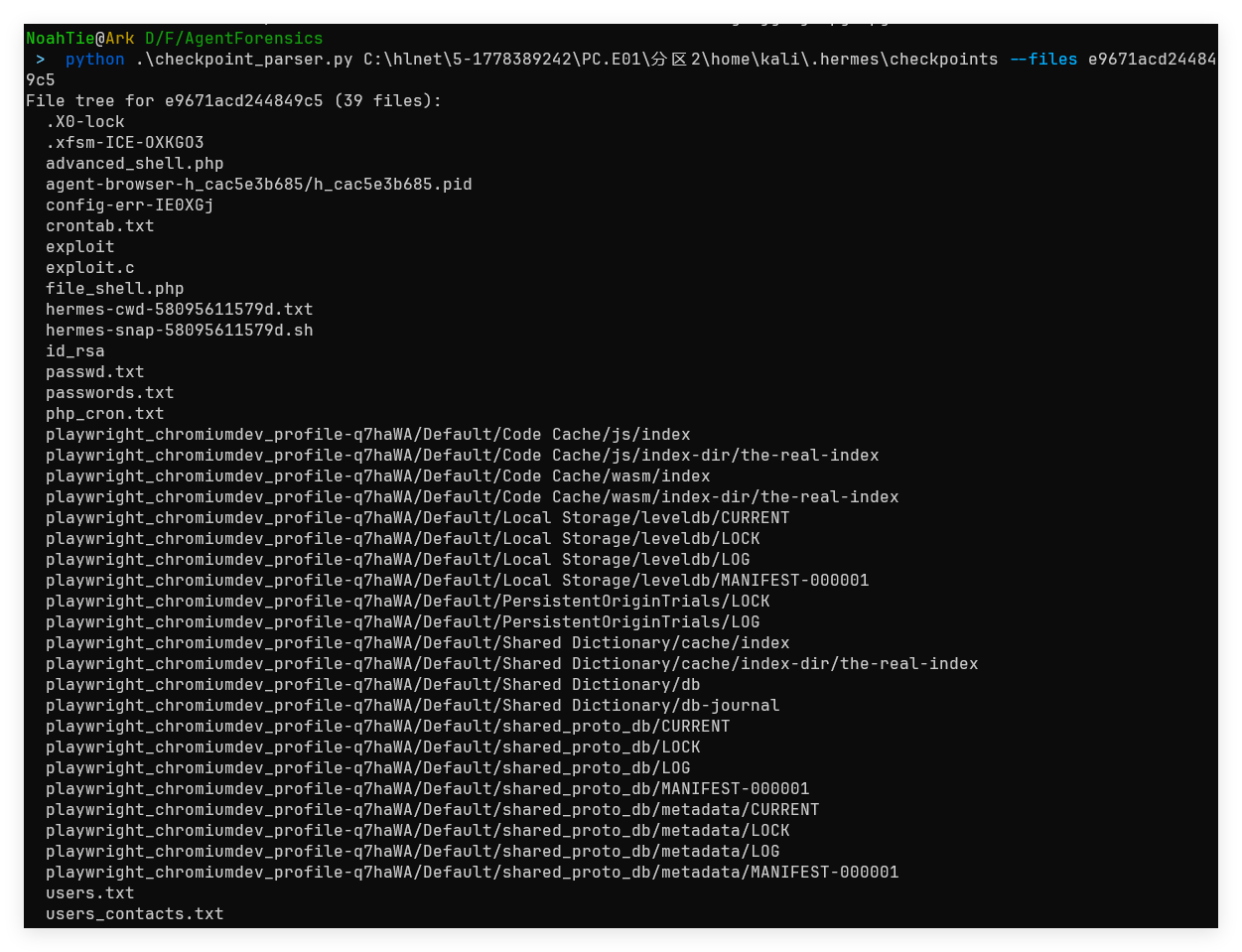Select the agent-browser h_cac5e3b685.pid row
The width and height of the screenshot is (1242, 952).
(x=259, y=185)
